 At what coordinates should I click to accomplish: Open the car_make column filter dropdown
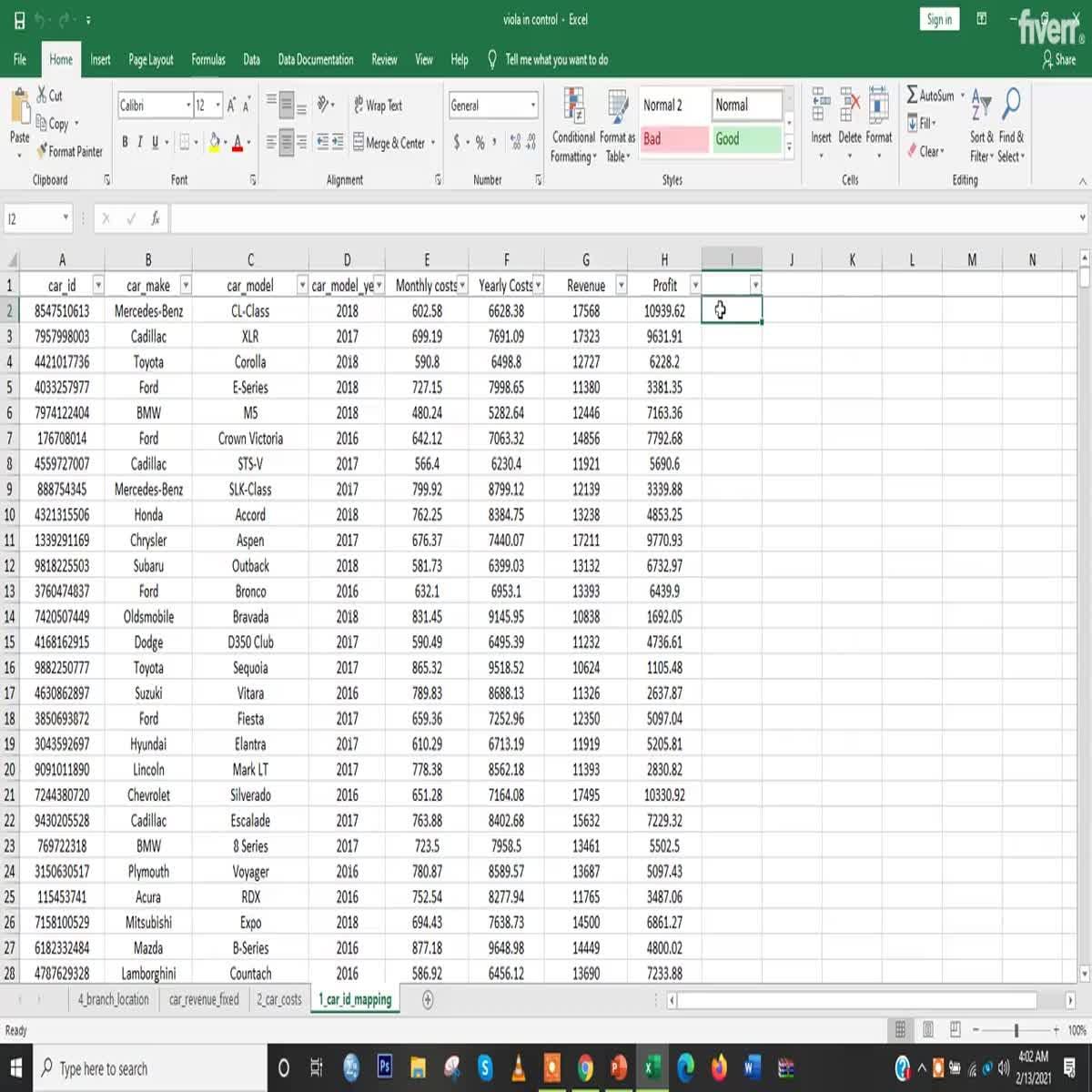click(186, 284)
